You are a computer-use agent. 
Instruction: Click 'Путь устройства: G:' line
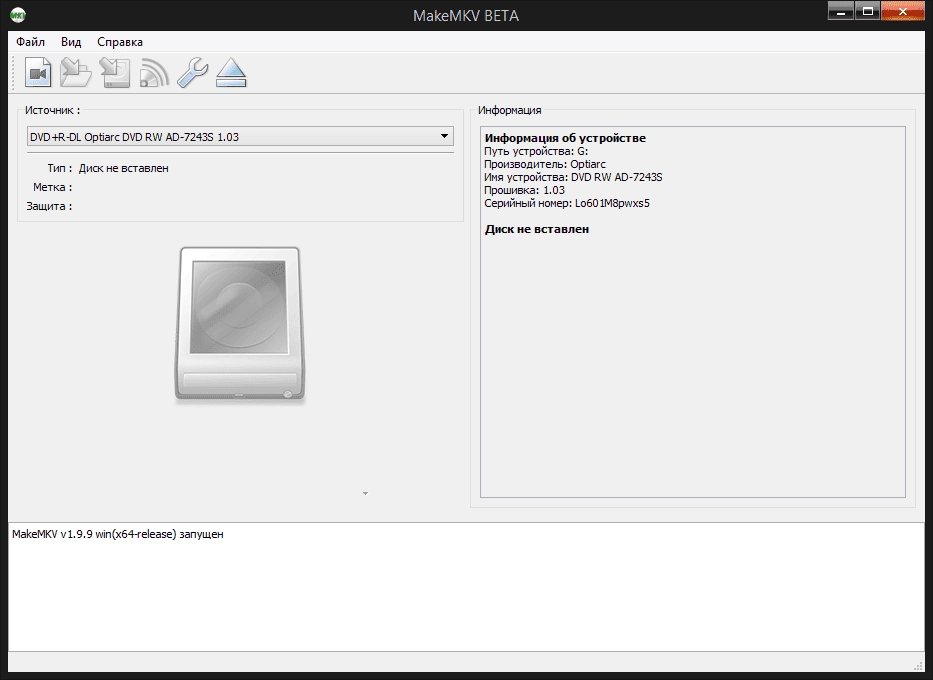click(536, 151)
